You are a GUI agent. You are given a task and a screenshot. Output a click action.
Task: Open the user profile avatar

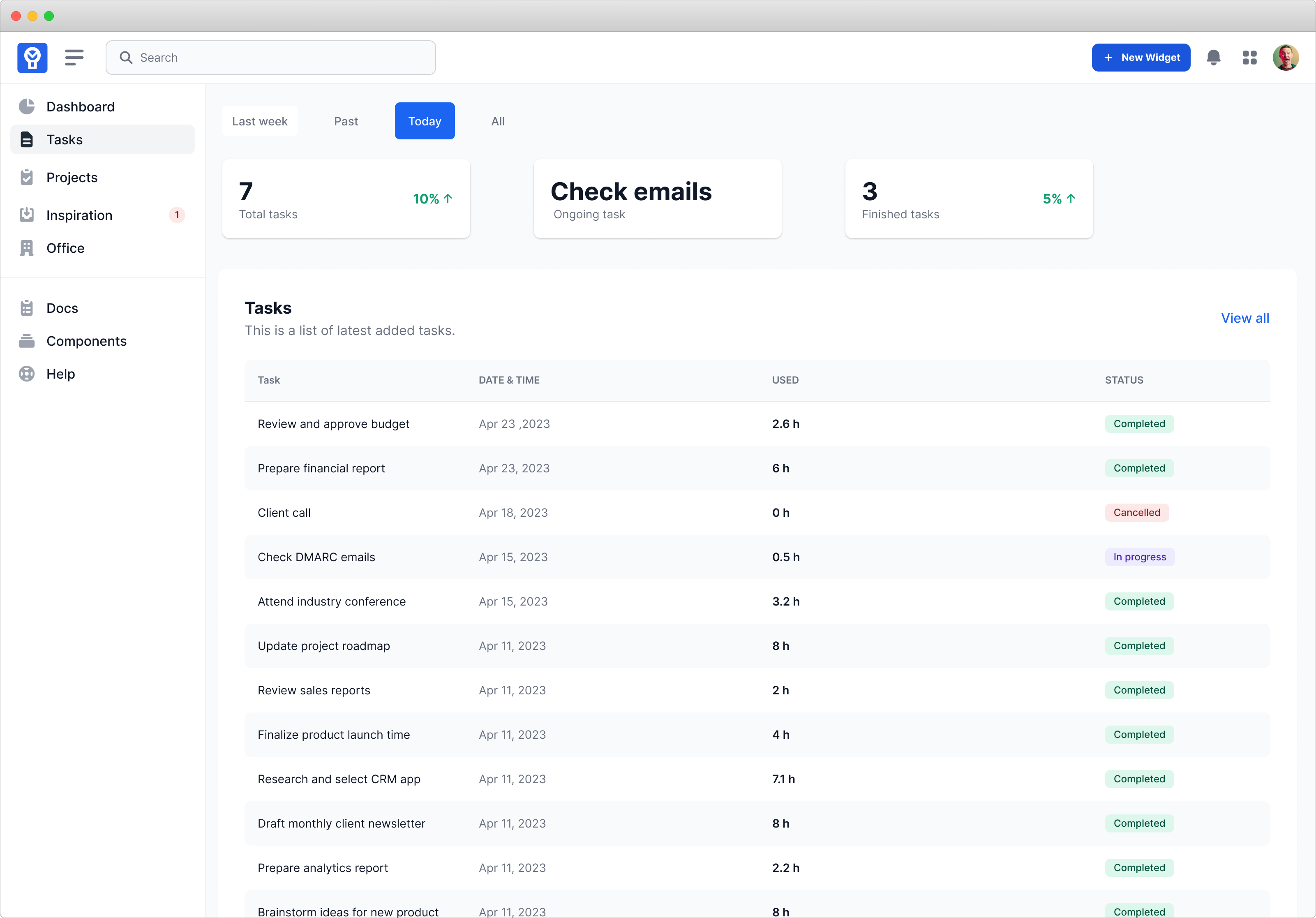[1285, 57]
